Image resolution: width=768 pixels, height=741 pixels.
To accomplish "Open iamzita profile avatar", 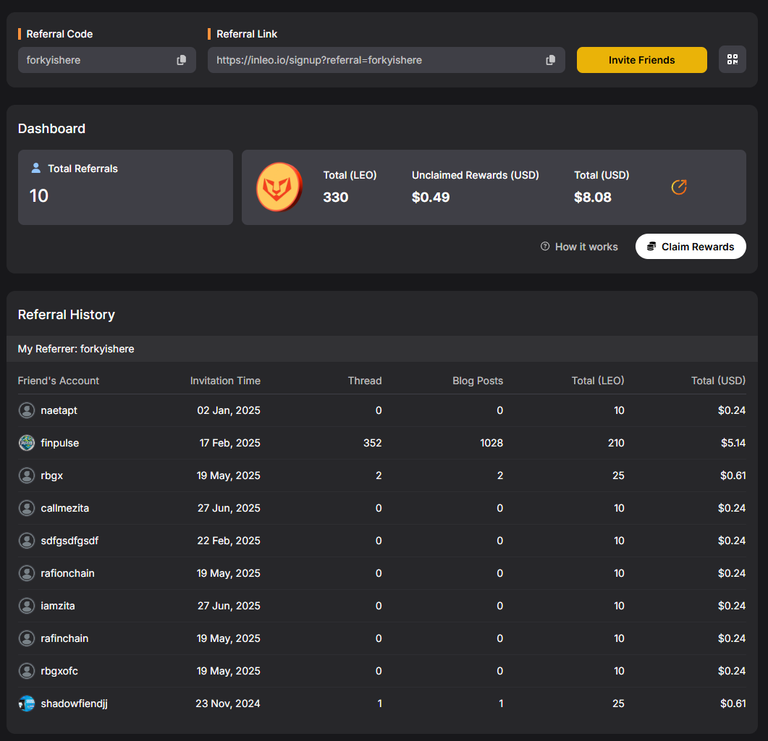I will (26, 606).
